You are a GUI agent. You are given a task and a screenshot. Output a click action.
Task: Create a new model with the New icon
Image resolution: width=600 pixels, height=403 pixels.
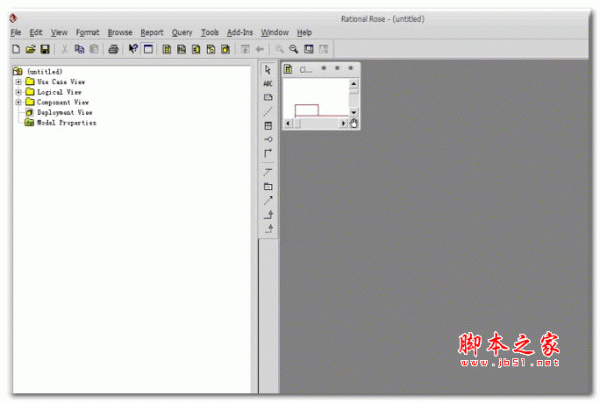tap(16, 49)
